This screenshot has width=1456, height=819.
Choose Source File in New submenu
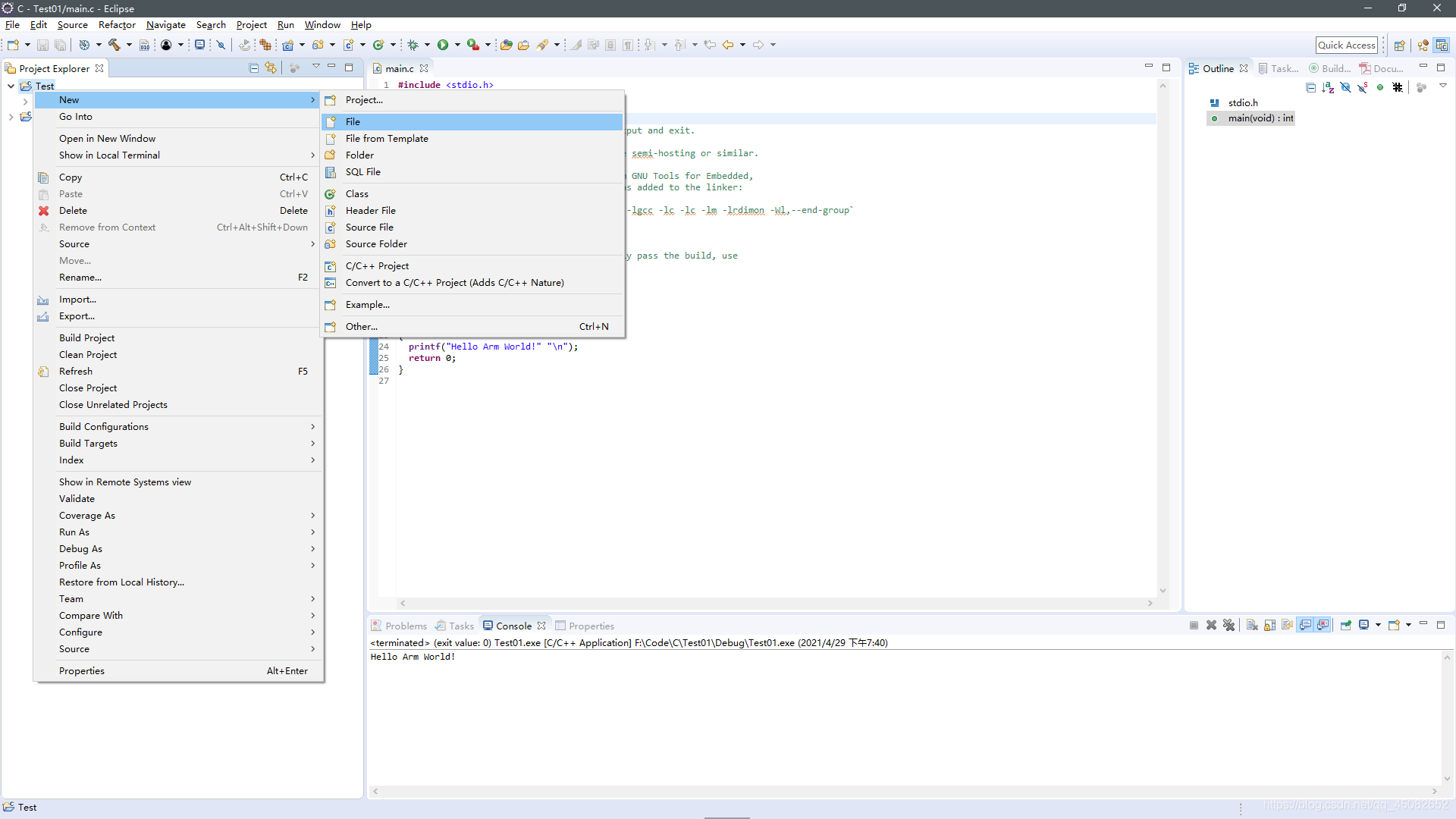click(x=472, y=227)
